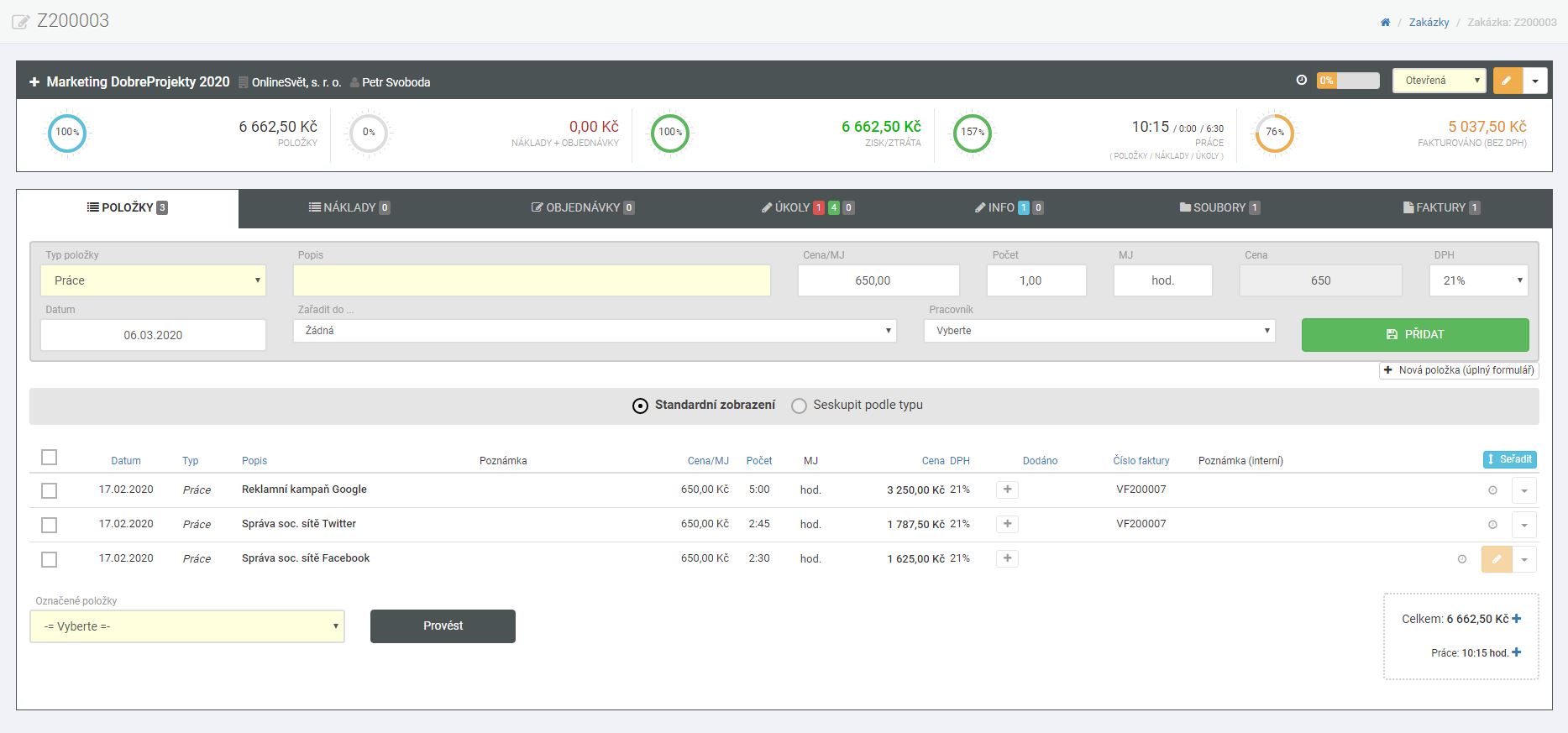This screenshot has height=733, width=1568.
Task: Open the Pracovník Vyberte dropdown
Action: 1099,331
